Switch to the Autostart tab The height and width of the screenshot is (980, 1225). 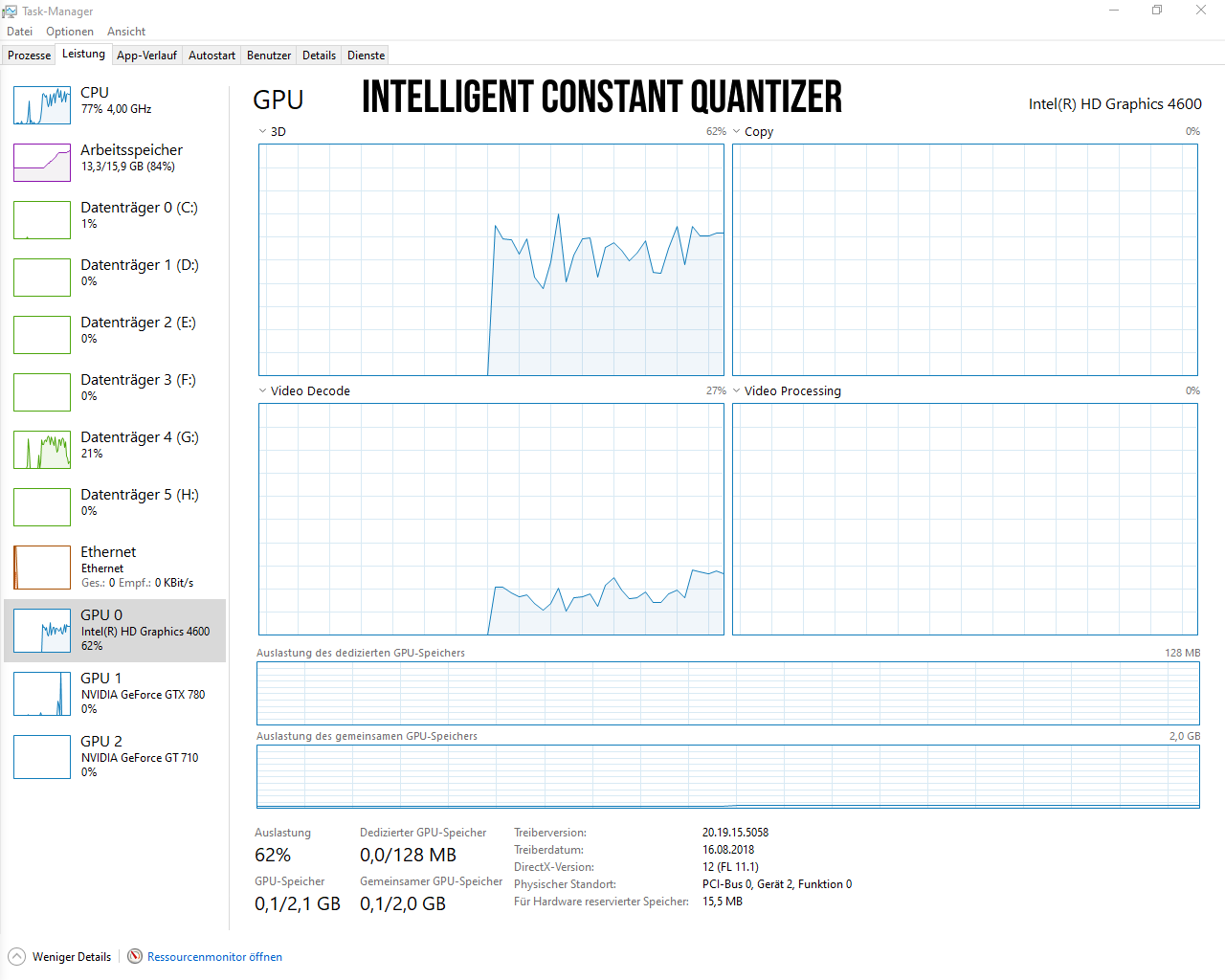[212, 56]
